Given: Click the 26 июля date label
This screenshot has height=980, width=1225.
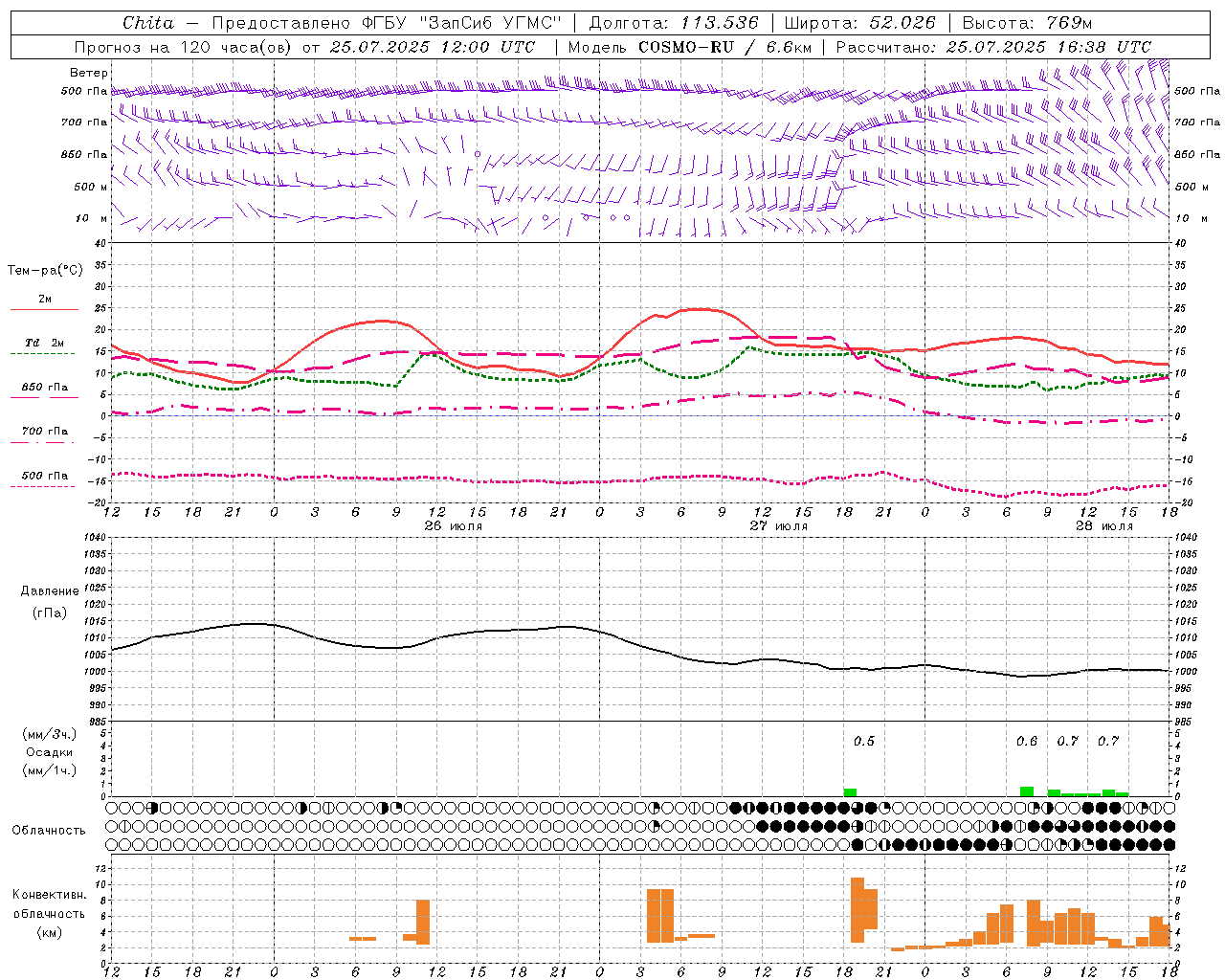Looking at the screenshot, I should tap(454, 526).
